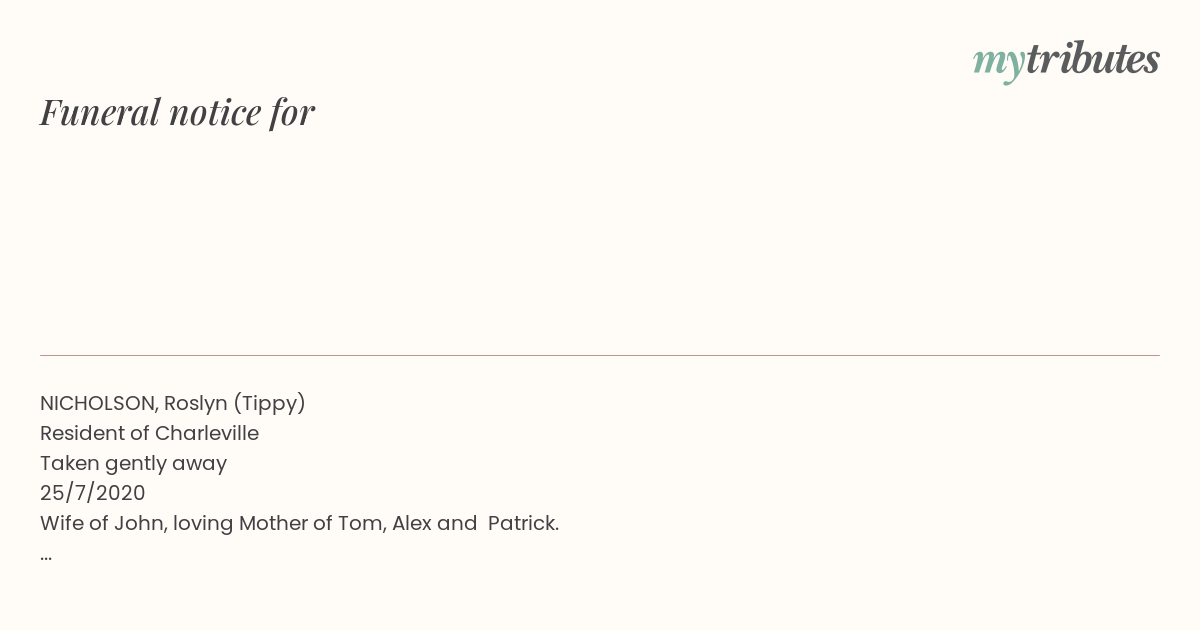Click the word "Funeral" in the heading
The height and width of the screenshot is (630, 1200).
100,112
